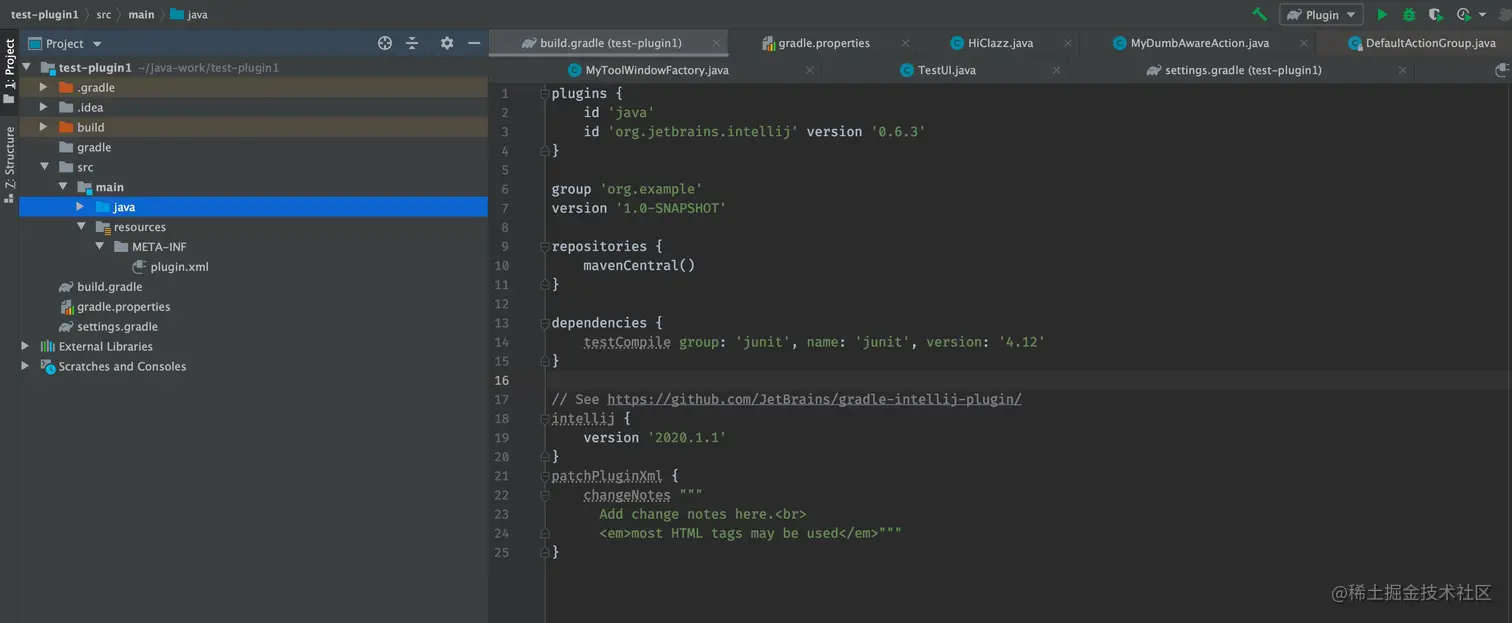This screenshot has width=1512, height=623.
Task: Open the Z: Structure side tab
Action: (9, 165)
